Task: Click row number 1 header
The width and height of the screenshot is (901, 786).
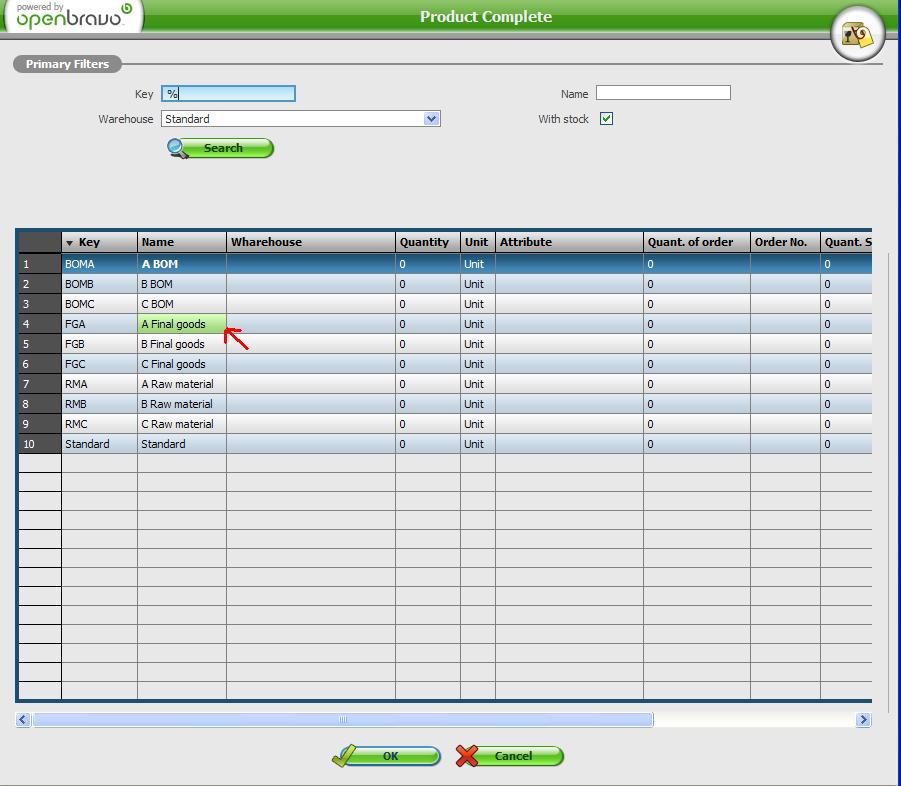Action: coord(40,264)
